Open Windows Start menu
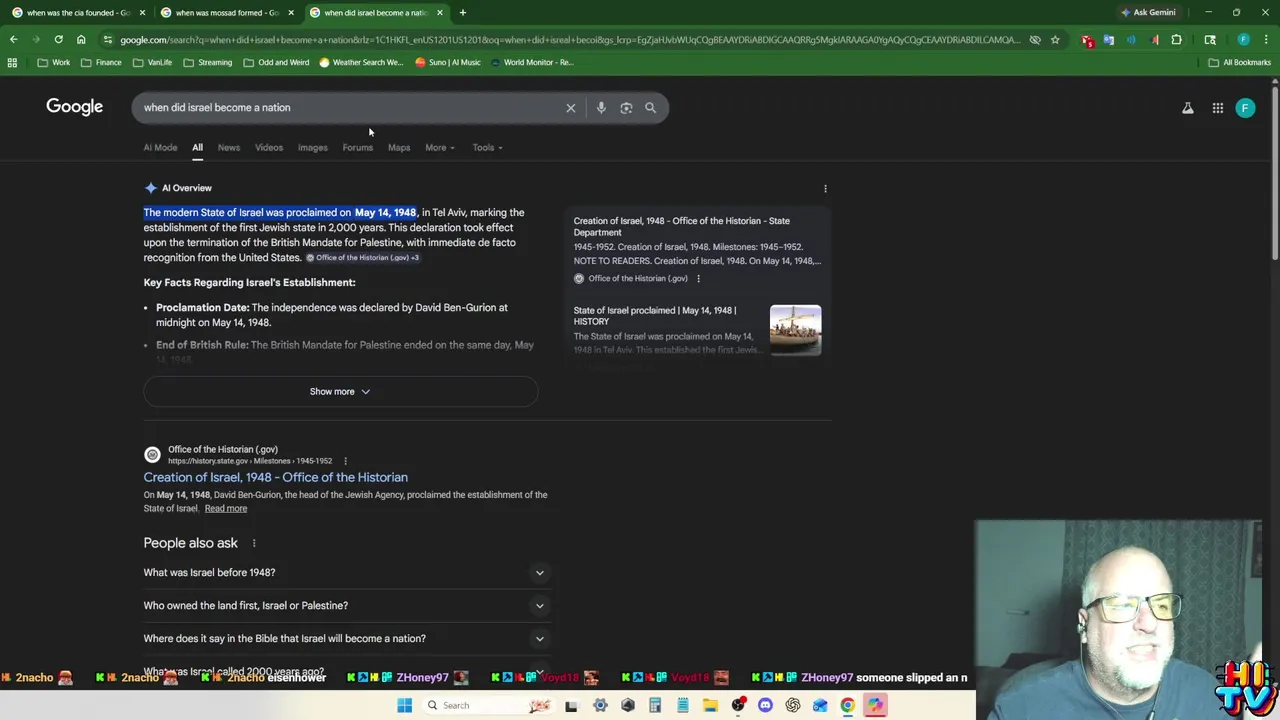This screenshot has width=1280, height=720. 404,705
